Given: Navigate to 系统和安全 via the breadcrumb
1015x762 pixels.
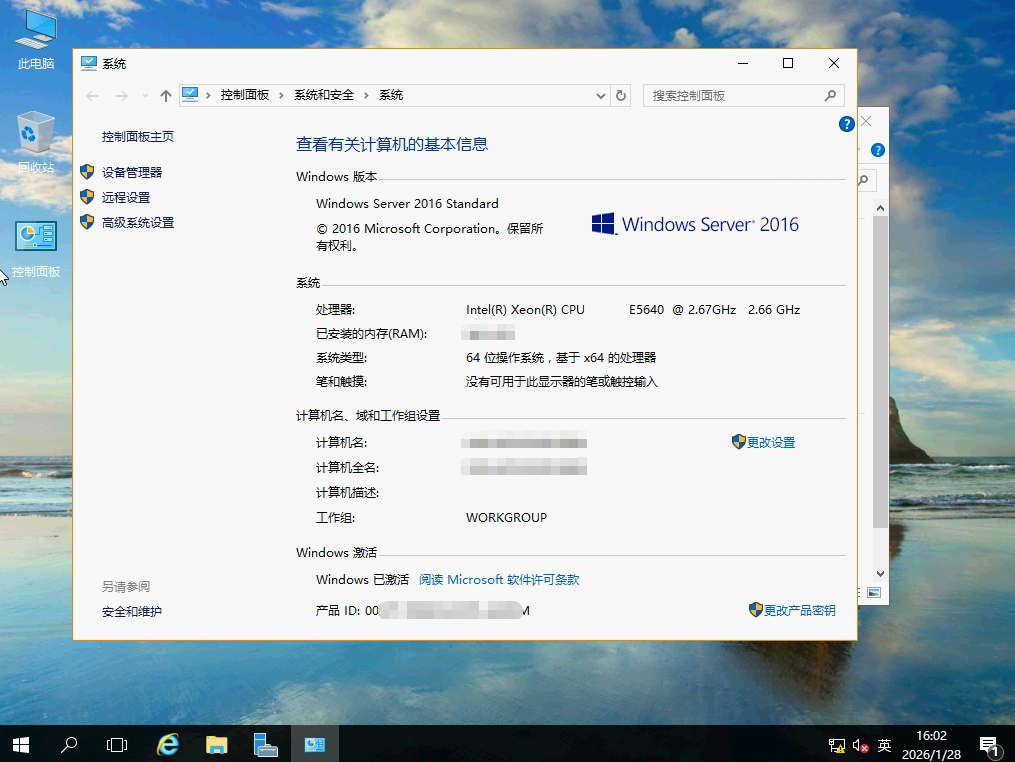Looking at the screenshot, I should point(321,95).
